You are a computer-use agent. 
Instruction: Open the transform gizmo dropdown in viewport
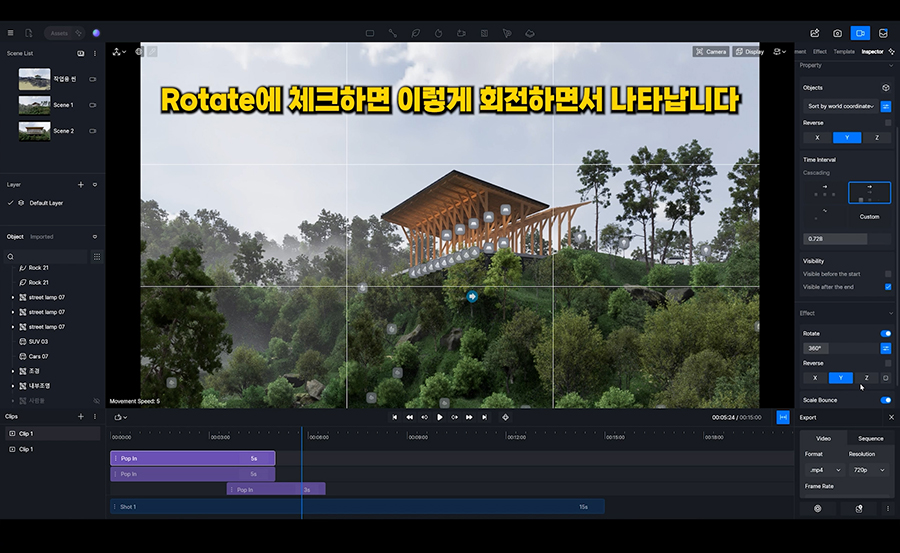coord(119,52)
